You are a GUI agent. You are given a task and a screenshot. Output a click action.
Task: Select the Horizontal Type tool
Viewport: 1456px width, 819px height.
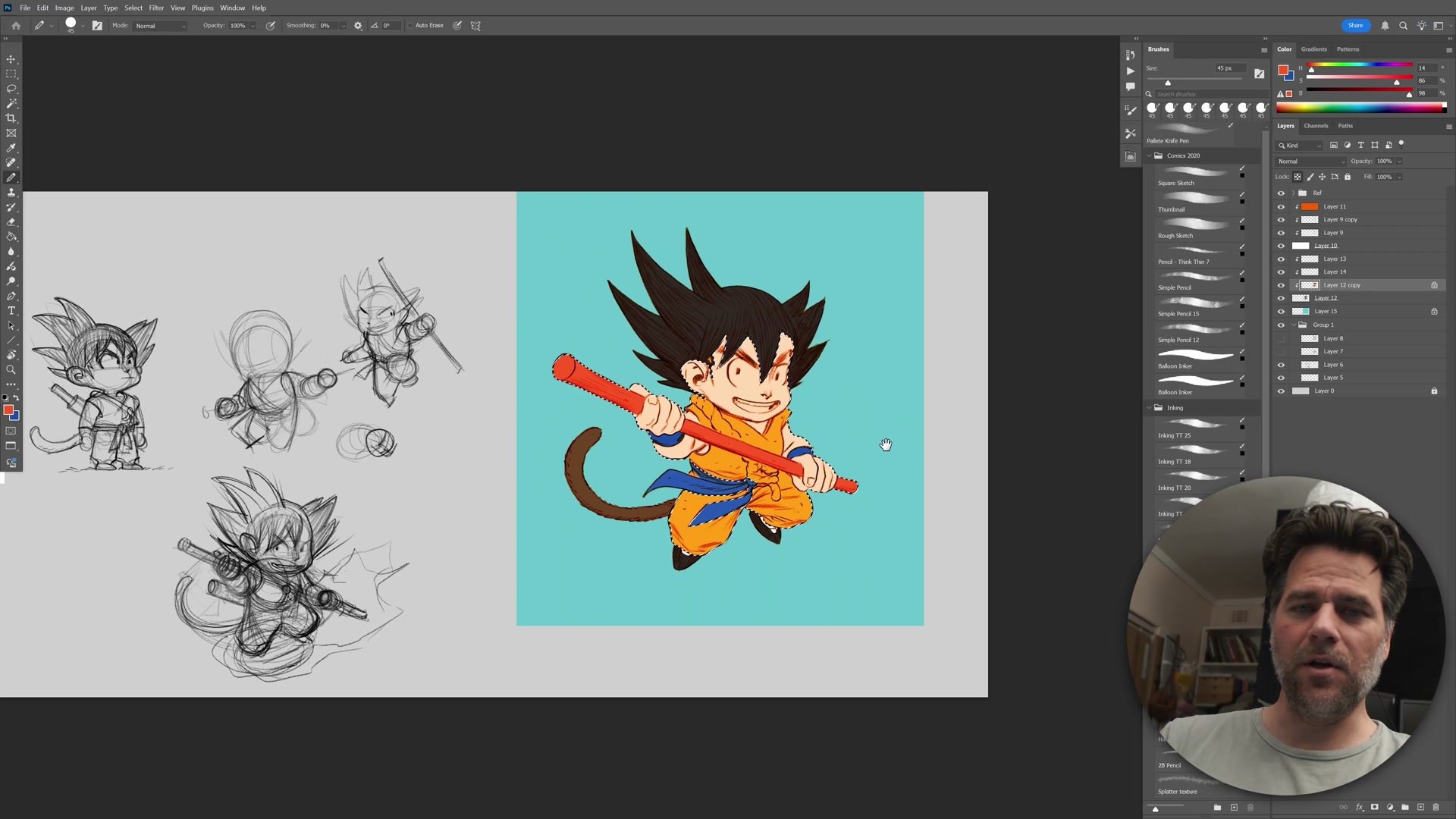(11, 311)
